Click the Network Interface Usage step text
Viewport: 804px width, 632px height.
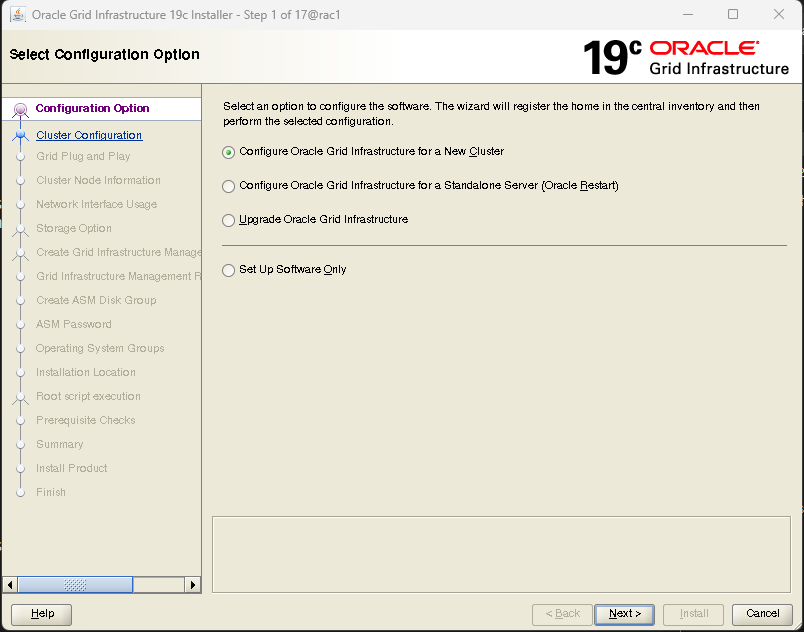[x=96, y=205]
